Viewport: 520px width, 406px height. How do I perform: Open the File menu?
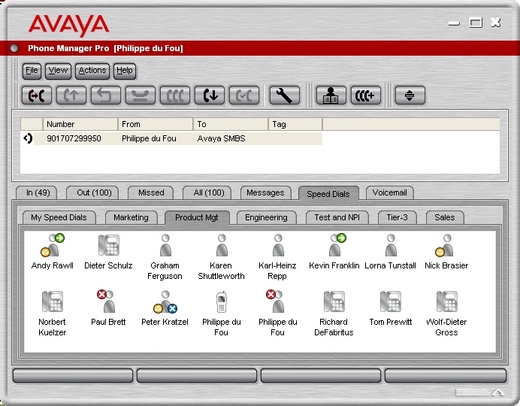click(x=32, y=71)
